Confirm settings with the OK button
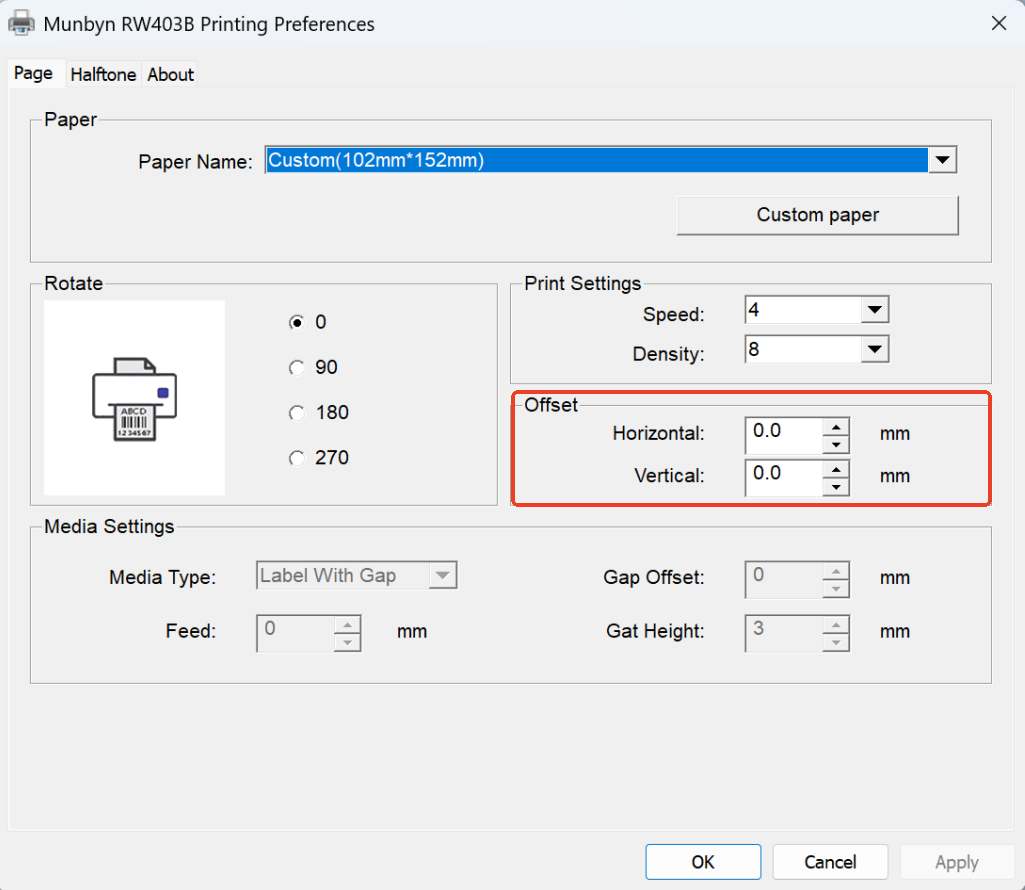The image size is (1025, 890). 703,862
